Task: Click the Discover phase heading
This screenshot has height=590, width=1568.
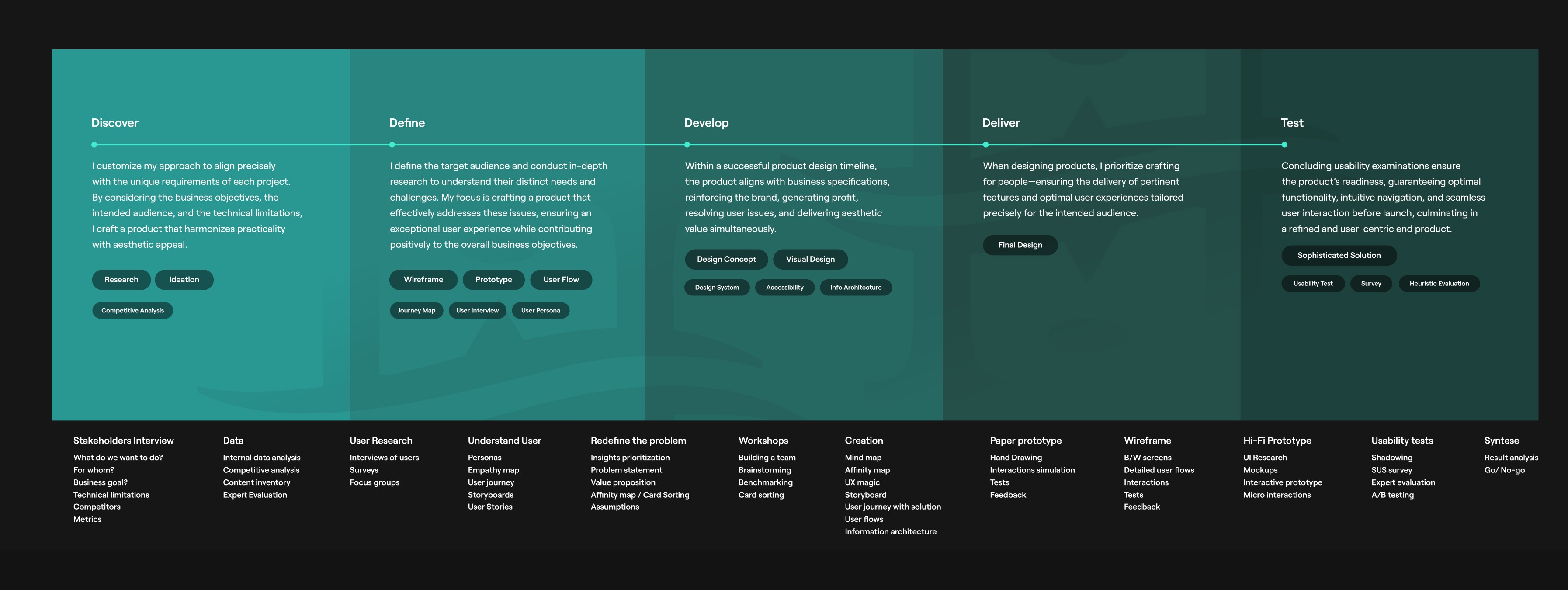Action: click(x=114, y=123)
